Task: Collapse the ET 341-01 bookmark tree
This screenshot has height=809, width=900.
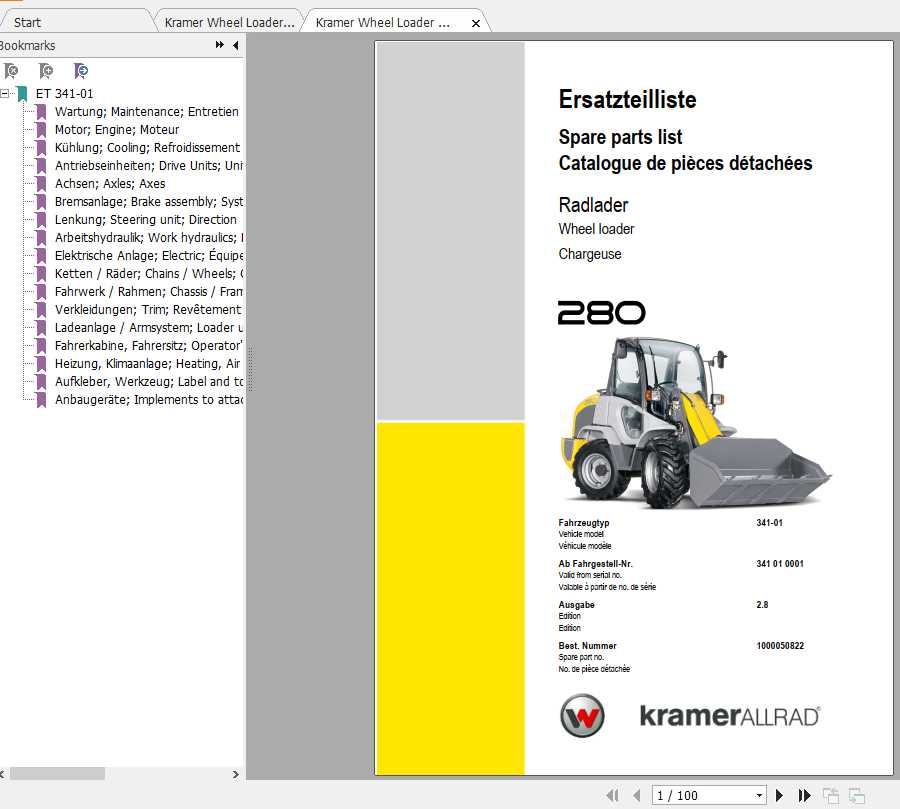Action: point(5,93)
